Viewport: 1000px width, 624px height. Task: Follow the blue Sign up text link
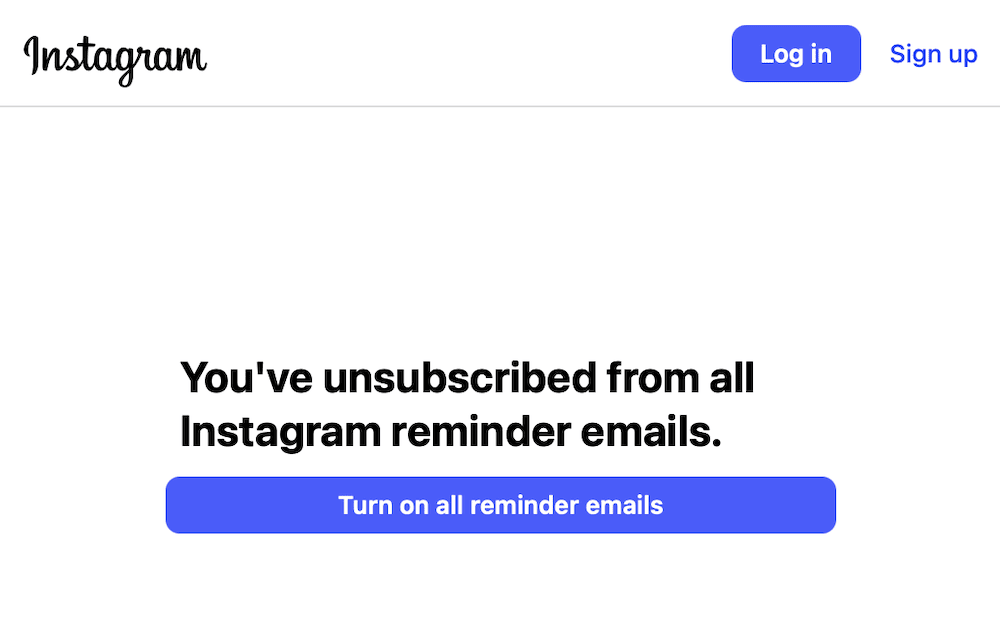933,54
